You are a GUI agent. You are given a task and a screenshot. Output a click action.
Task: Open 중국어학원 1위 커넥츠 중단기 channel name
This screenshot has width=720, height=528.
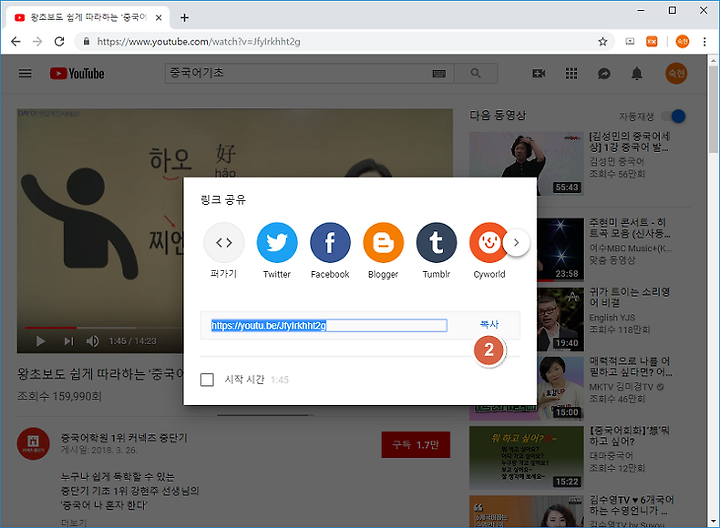pos(124,438)
